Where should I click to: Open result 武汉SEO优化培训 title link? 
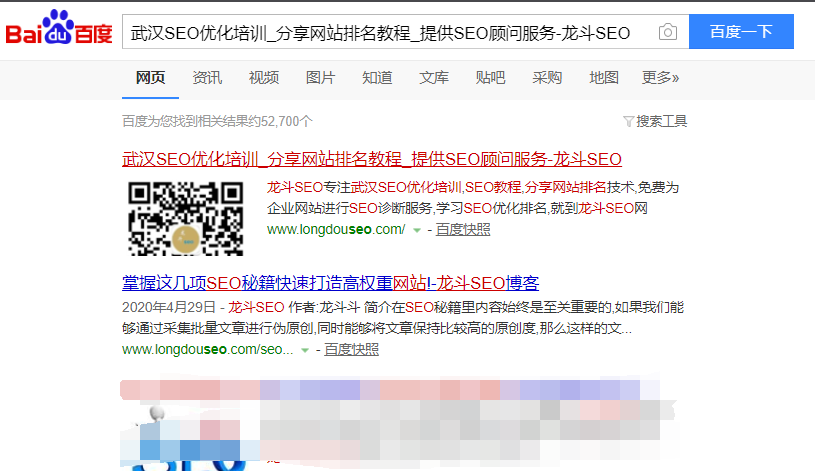(372, 159)
